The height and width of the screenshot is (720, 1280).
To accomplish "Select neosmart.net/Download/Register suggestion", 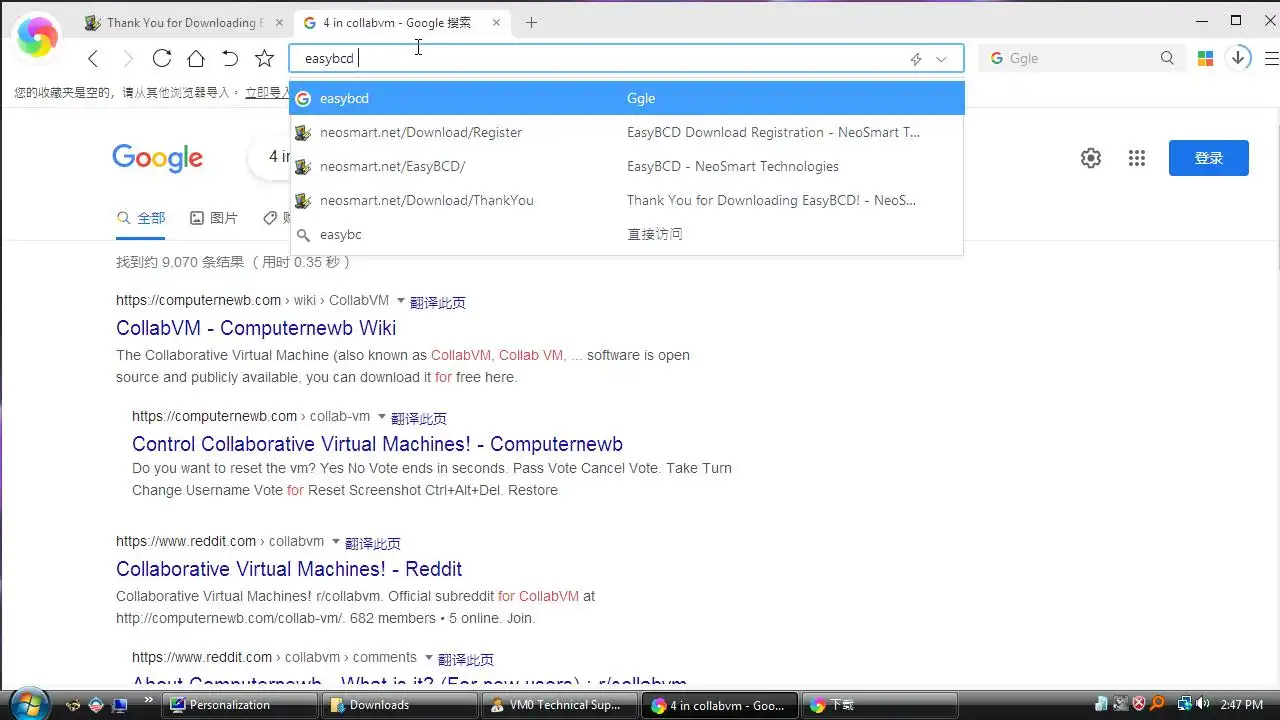I will [x=627, y=132].
